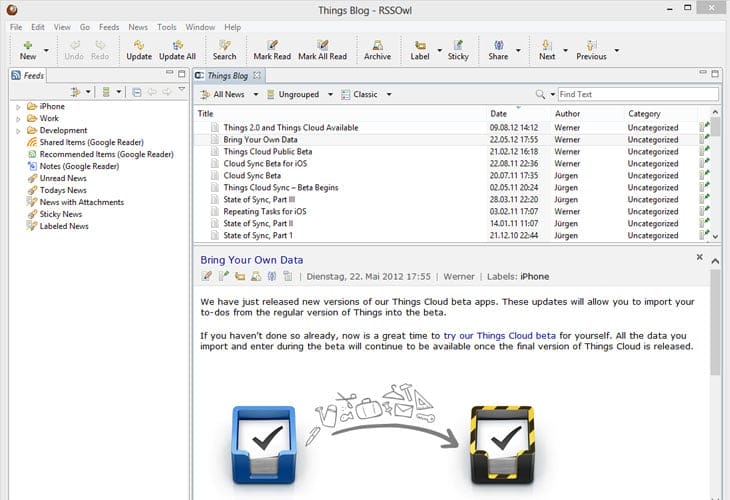Open the Share dropdown arrow
This screenshot has height=500, width=730.
click(518, 50)
